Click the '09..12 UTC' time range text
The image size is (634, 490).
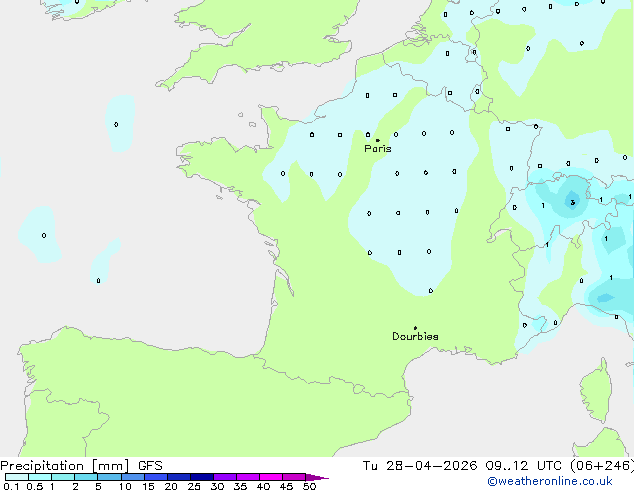tap(524, 466)
